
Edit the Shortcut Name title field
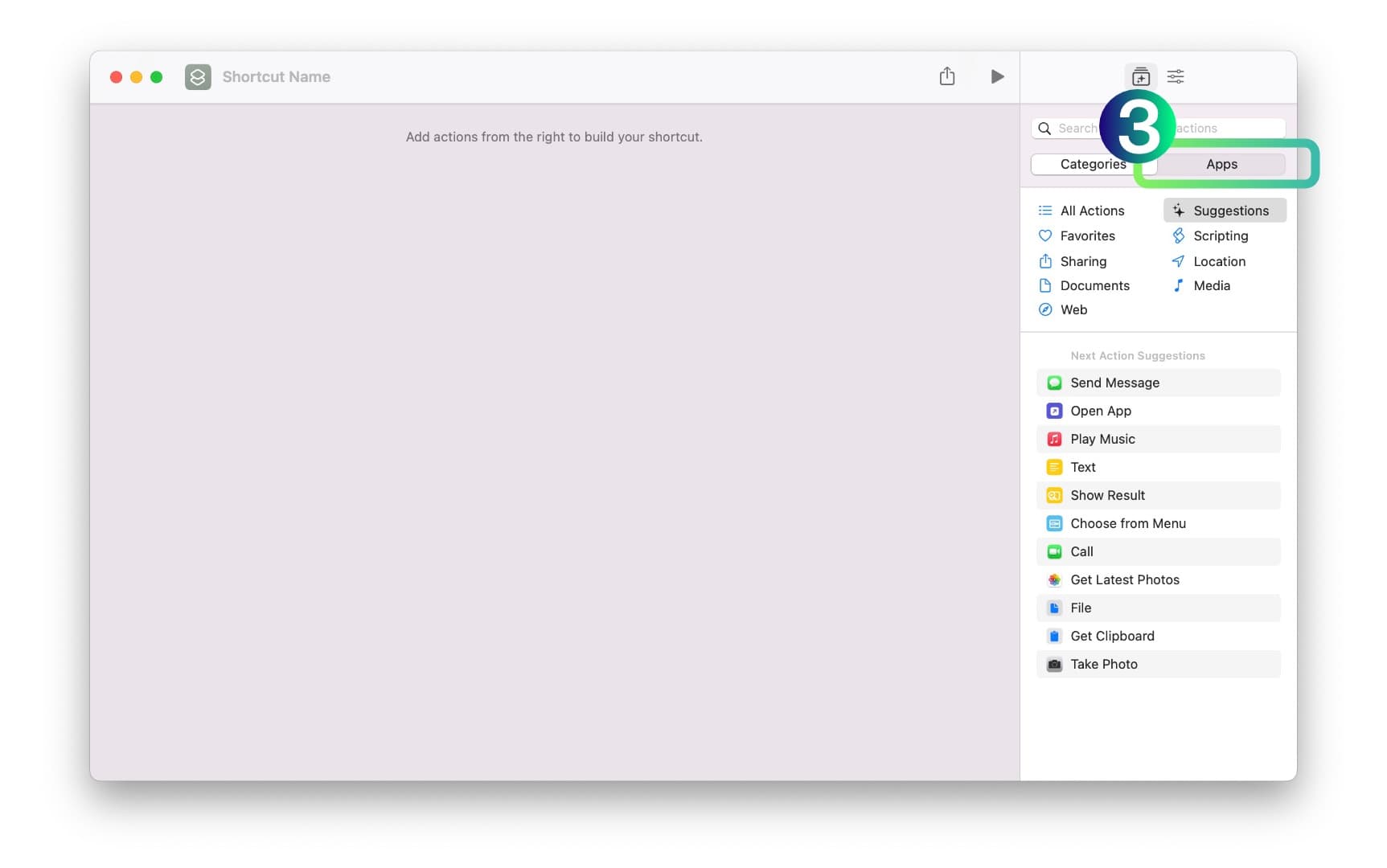click(x=276, y=77)
